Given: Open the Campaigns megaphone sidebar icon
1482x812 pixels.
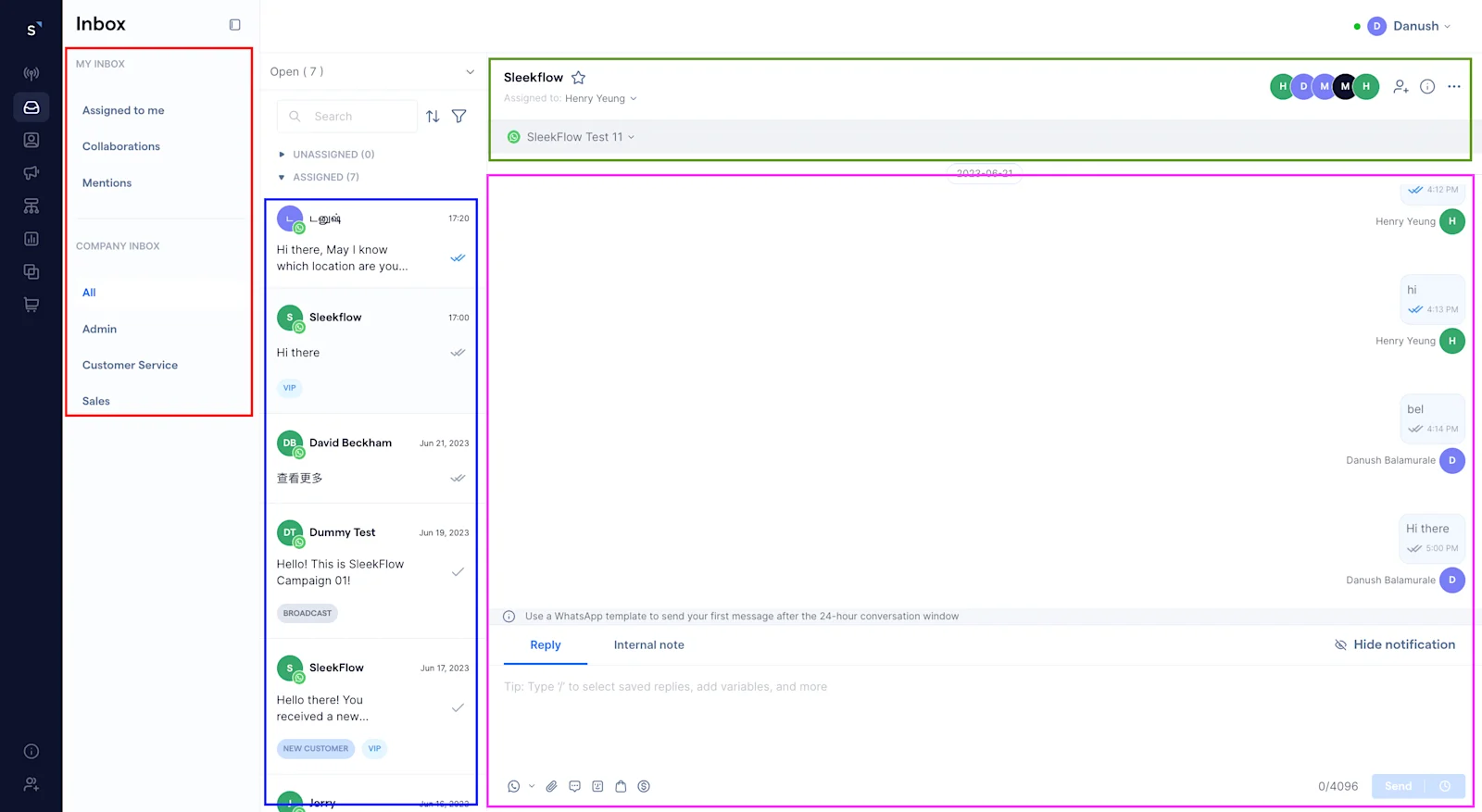Looking at the screenshot, I should (31, 173).
